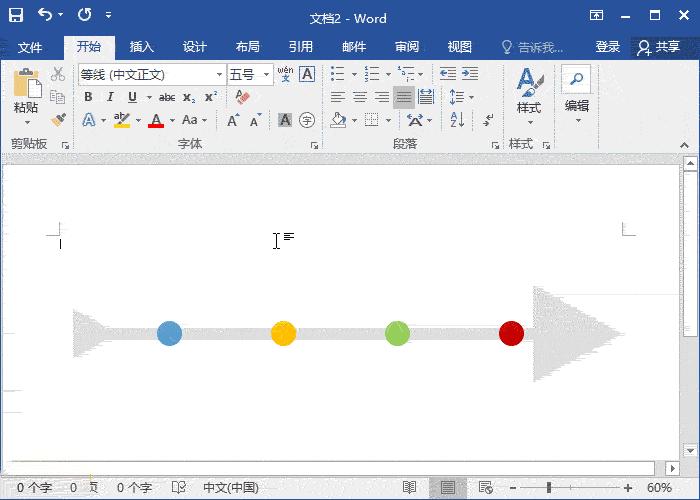
Task: Click the 登录 sign-in link
Action: tap(608, 47)
